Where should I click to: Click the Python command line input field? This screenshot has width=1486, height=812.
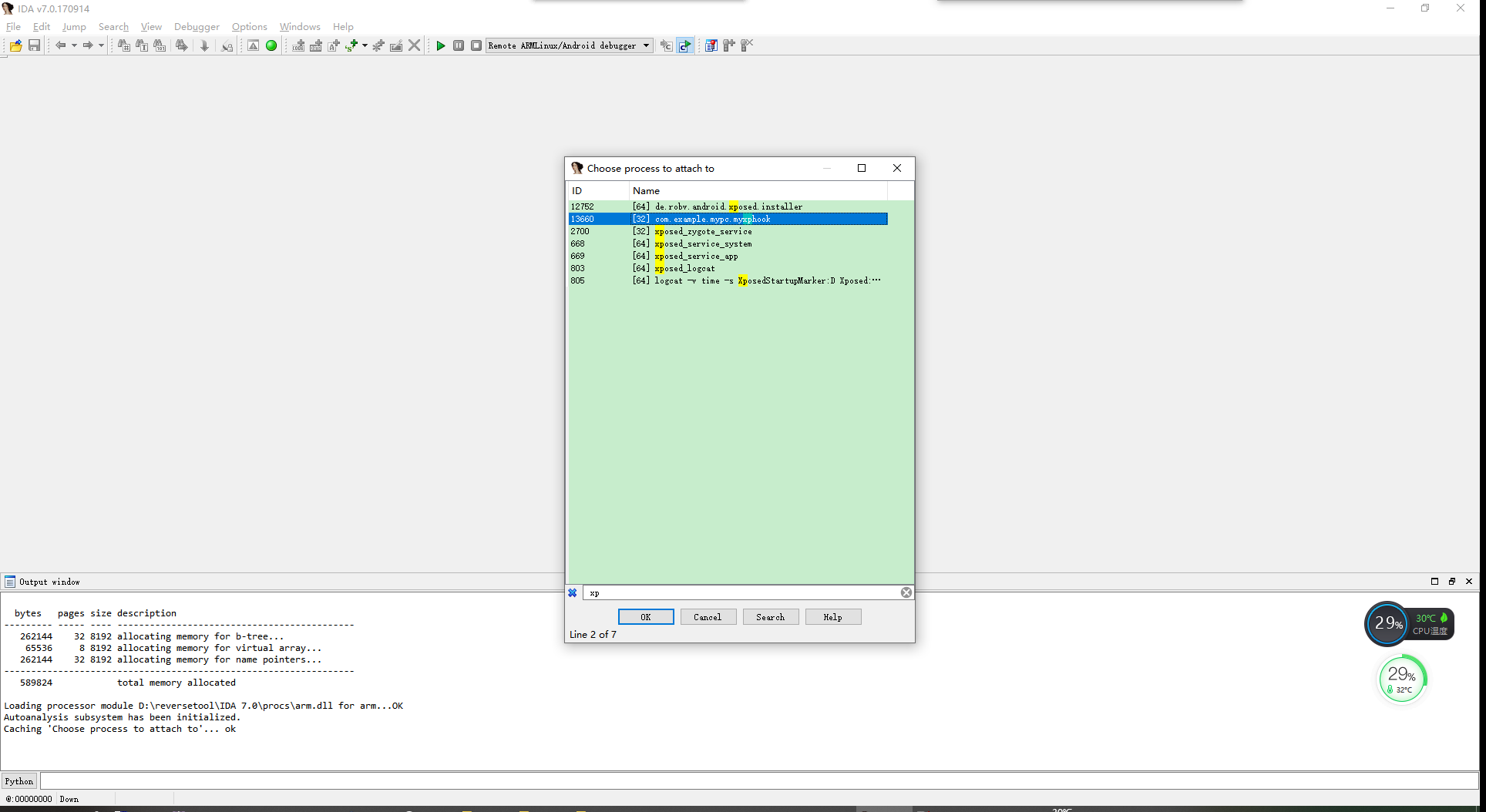(x=759, y=780)
